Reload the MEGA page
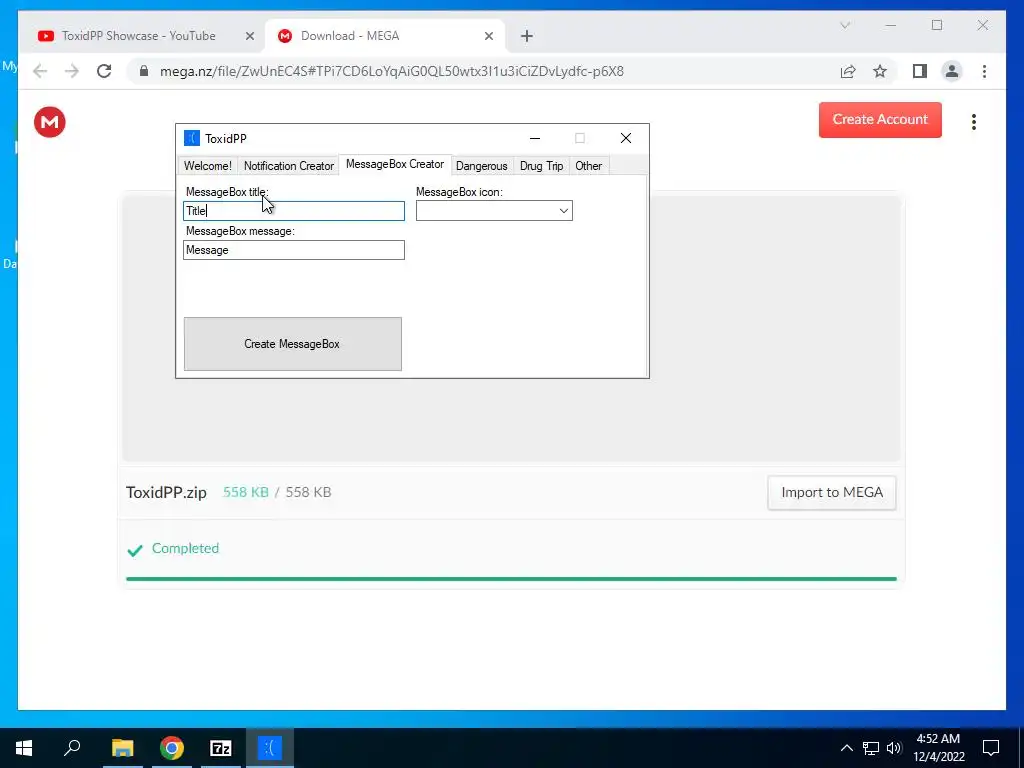Screen dimensions: 1024x768 104,71
